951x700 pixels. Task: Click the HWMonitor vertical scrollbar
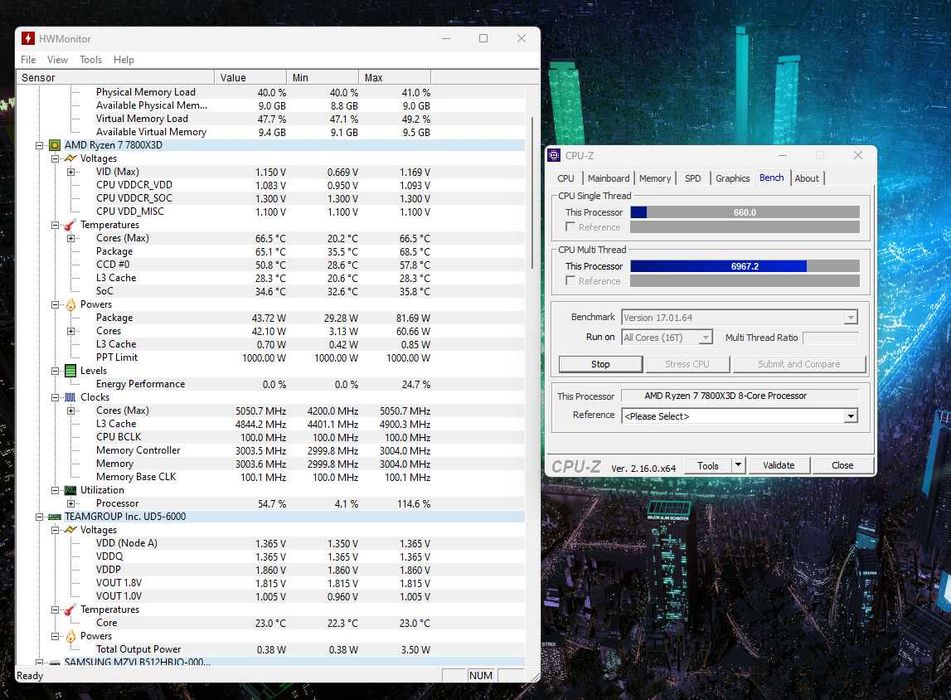pos(533,193)
